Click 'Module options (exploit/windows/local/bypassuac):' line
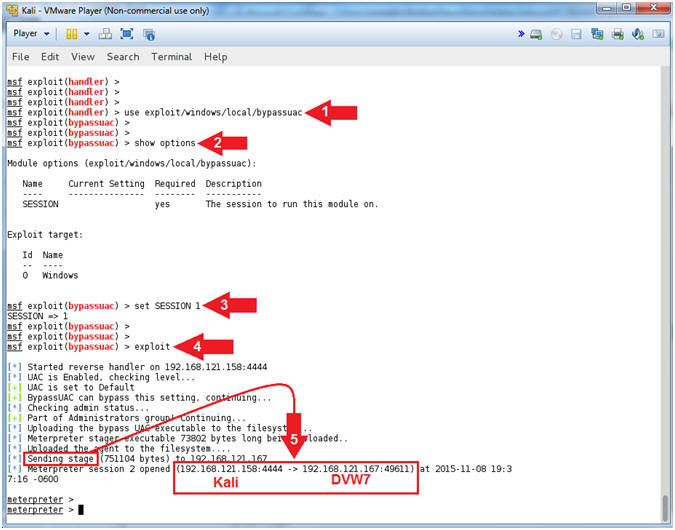Viewport: 675px width, 530px height. [132, 164]
